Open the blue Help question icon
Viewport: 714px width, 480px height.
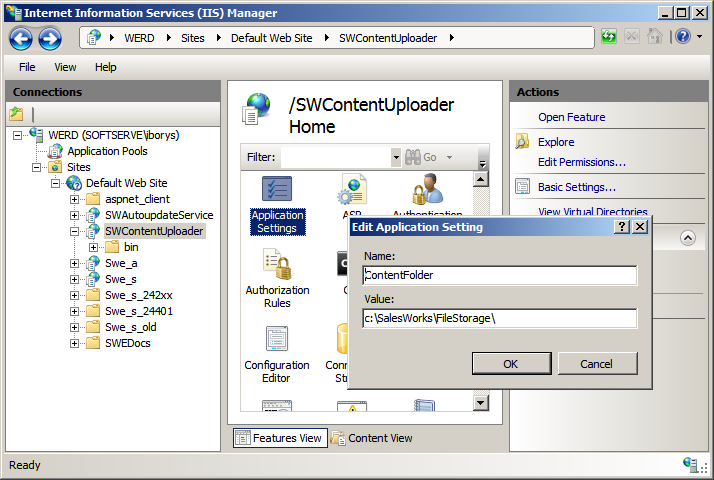[683, 36]
